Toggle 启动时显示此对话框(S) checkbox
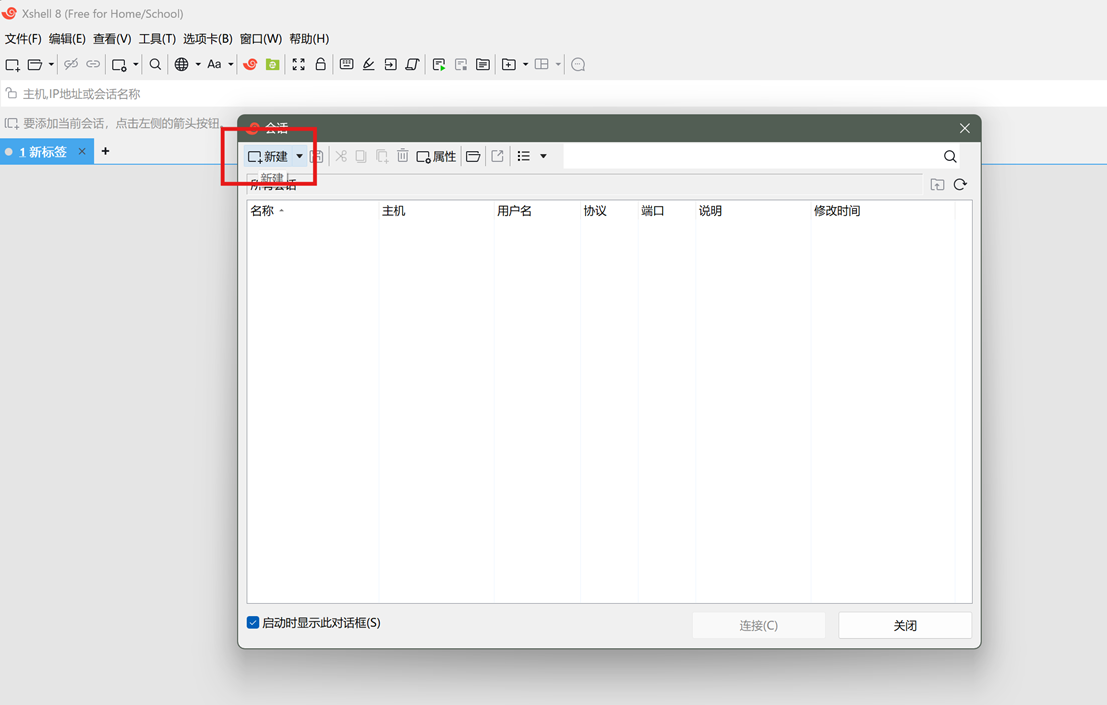The height and width of the screenshot is (705, 1107). coord(253,622)
